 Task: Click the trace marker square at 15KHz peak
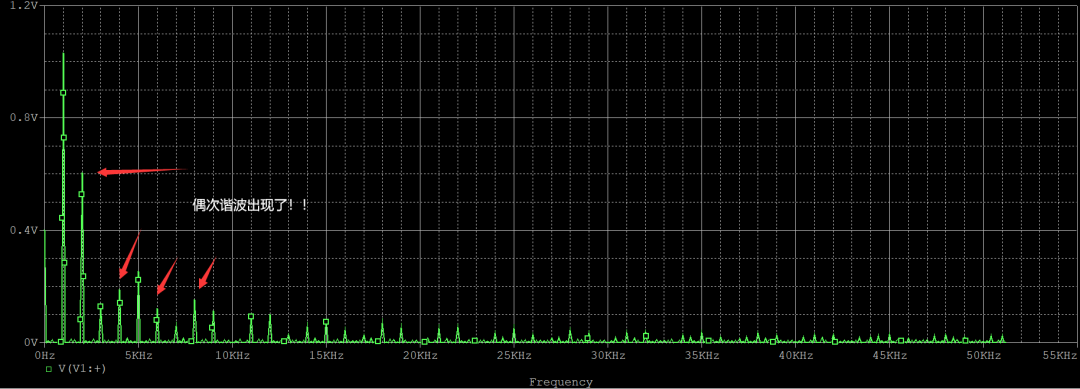point(326,322)
